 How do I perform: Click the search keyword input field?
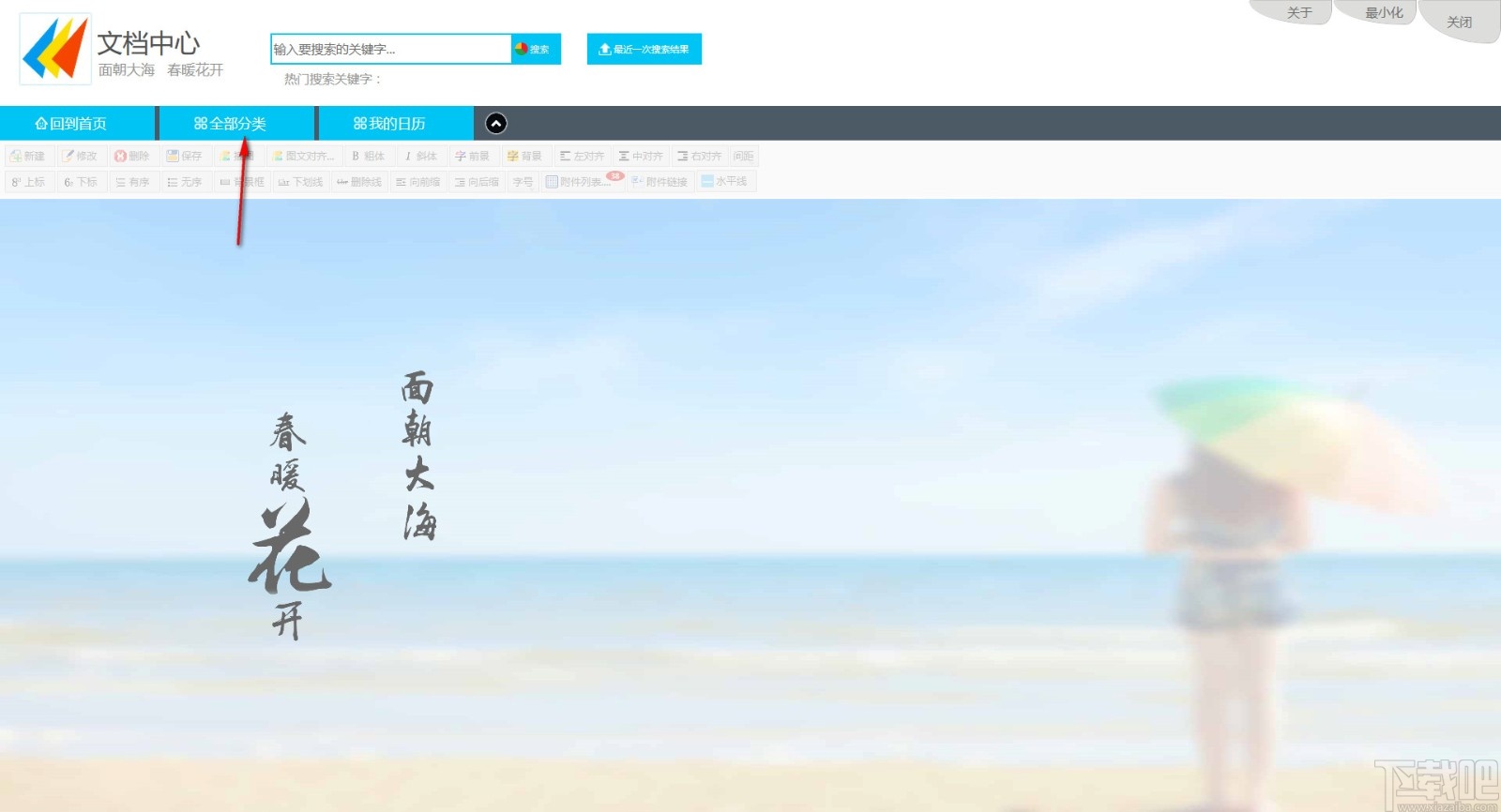point(390,49)
